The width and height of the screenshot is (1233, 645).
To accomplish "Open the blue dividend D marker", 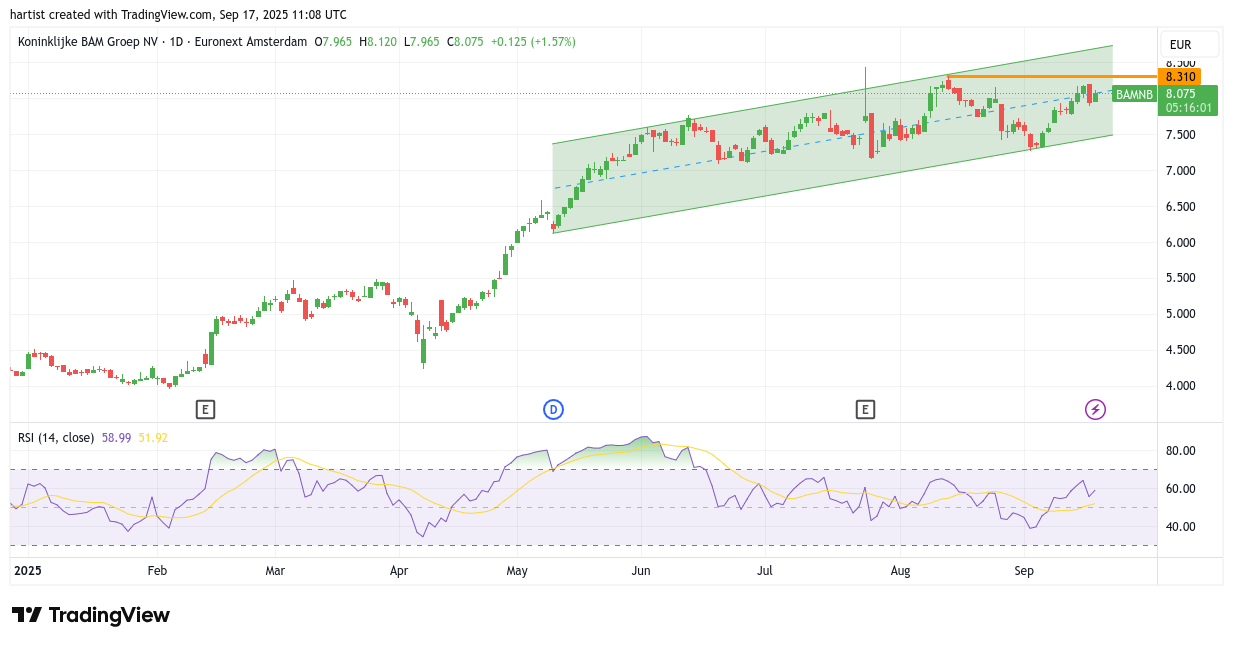I will point(553,409).
